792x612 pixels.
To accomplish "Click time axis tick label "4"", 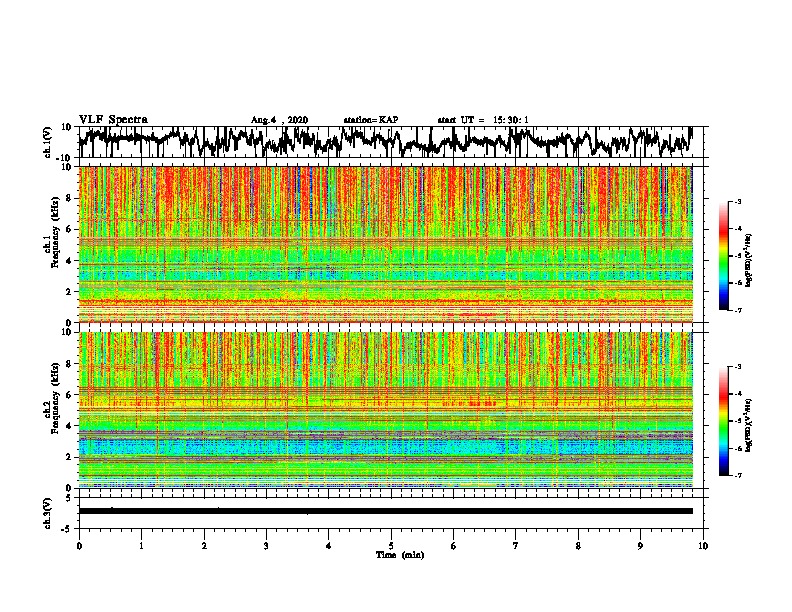I will click(329, 546).
